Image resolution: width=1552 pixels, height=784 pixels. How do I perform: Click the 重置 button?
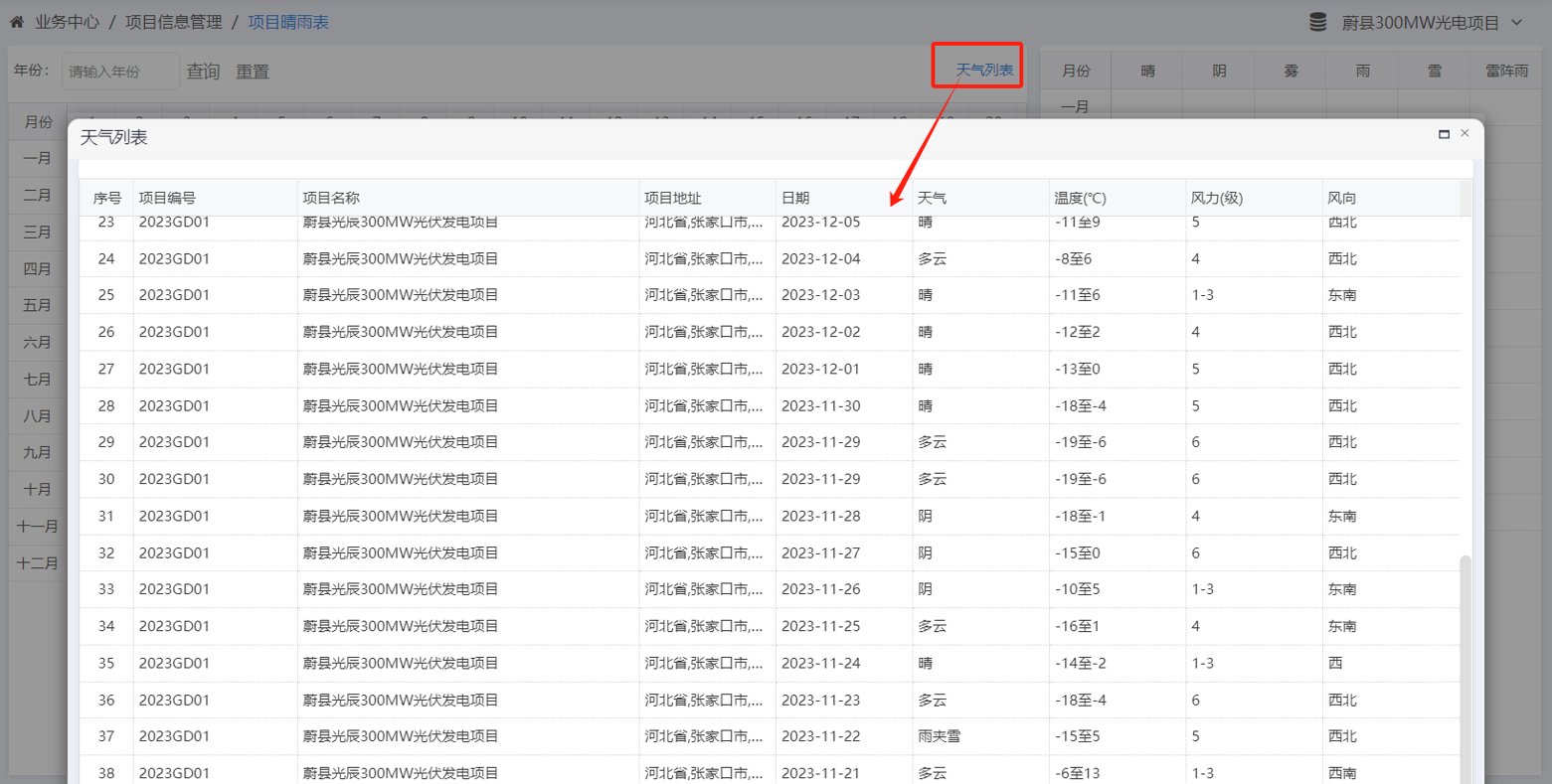point(253,72)
